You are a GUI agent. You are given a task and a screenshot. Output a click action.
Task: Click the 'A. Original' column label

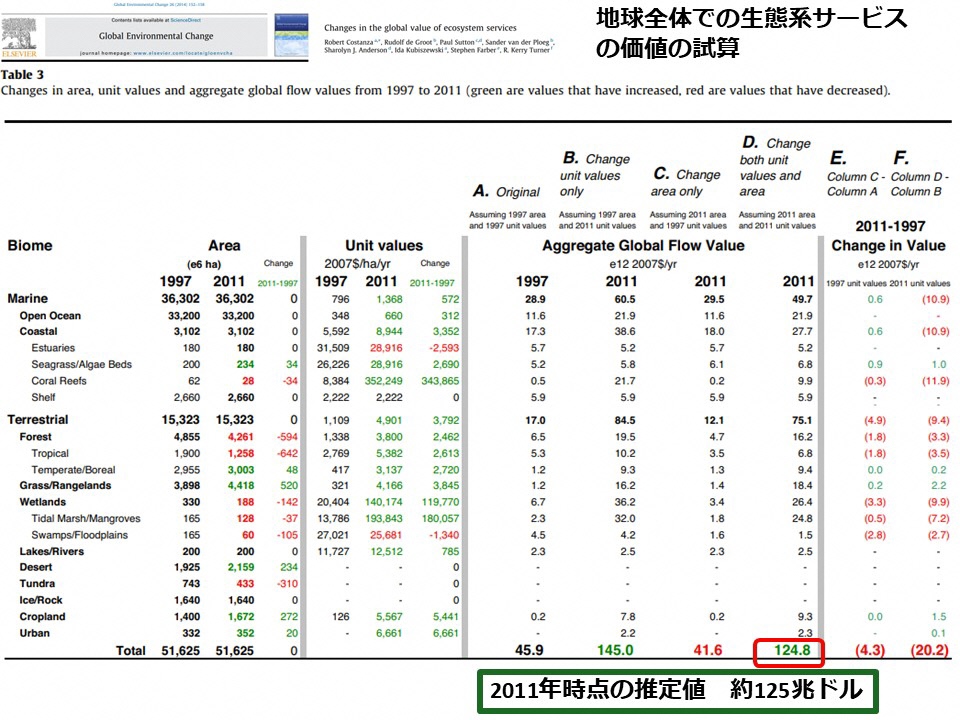pyautogui.click(x=505, y=192)
